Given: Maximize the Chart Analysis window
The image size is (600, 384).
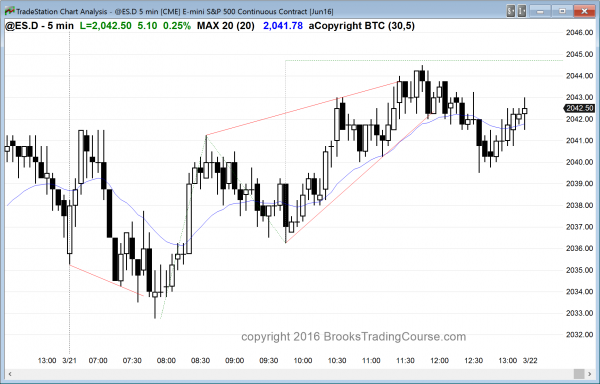Looking at the screenshot, I should point(562,11).
